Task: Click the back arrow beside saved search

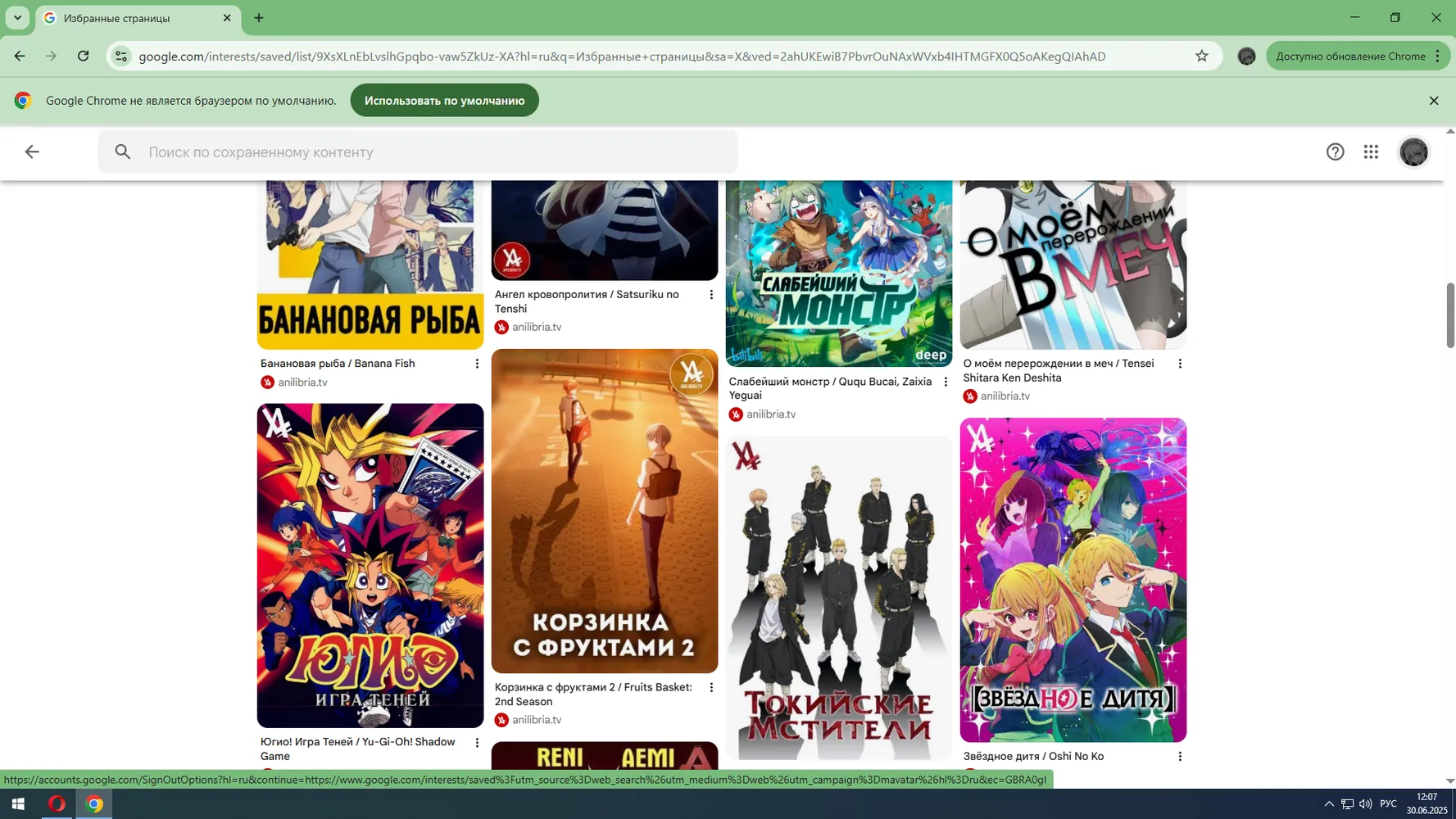Action: click(x=32, y=152)
